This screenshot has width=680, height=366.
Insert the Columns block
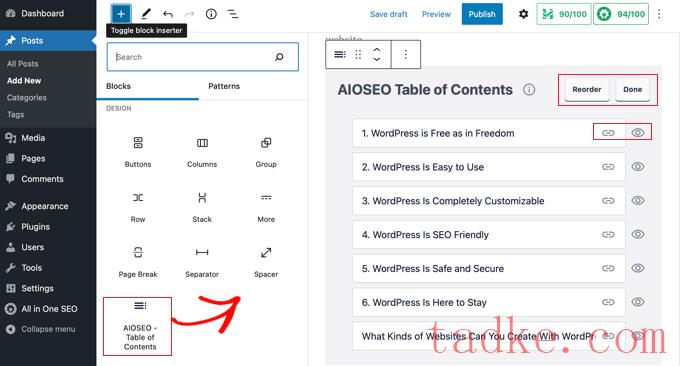pos(202,152)
